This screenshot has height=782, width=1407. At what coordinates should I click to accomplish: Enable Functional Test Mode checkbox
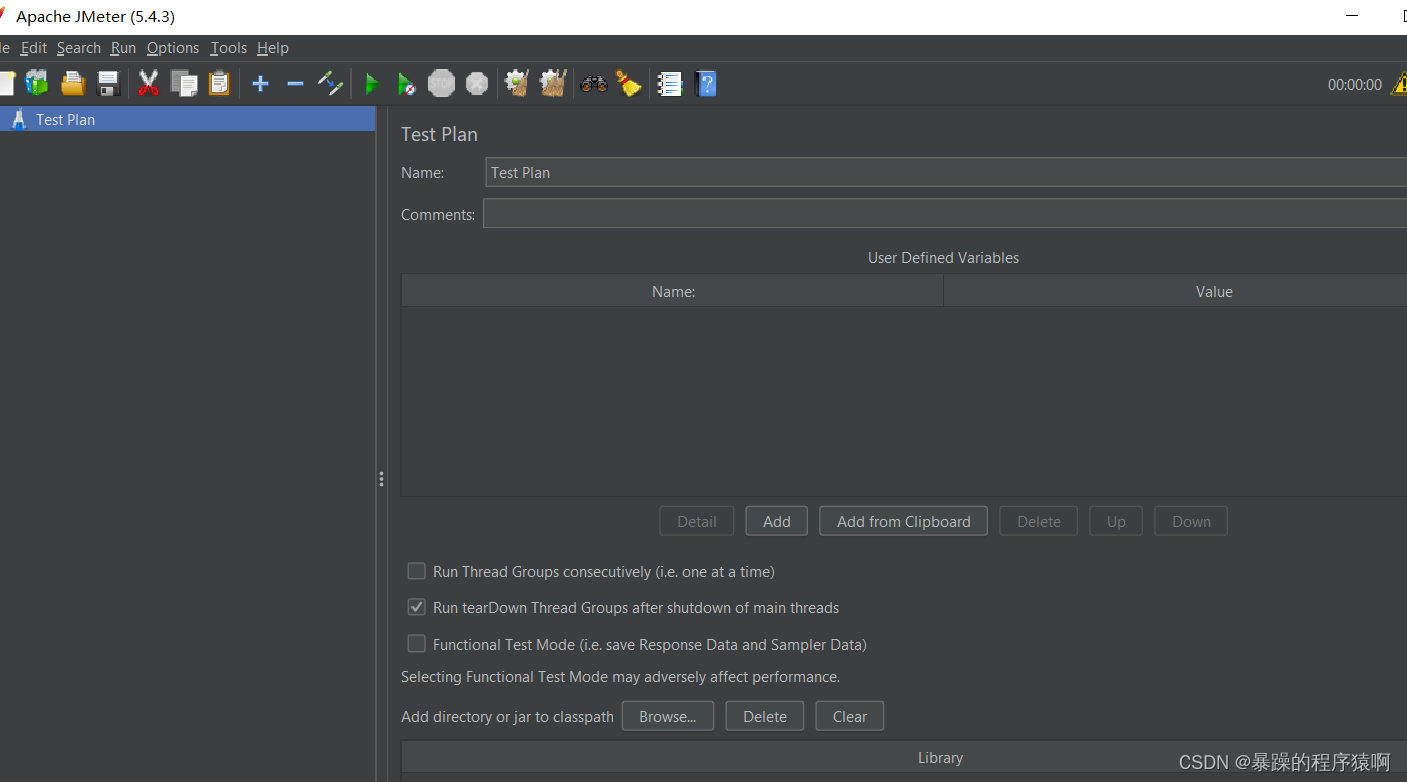[416, 644]
